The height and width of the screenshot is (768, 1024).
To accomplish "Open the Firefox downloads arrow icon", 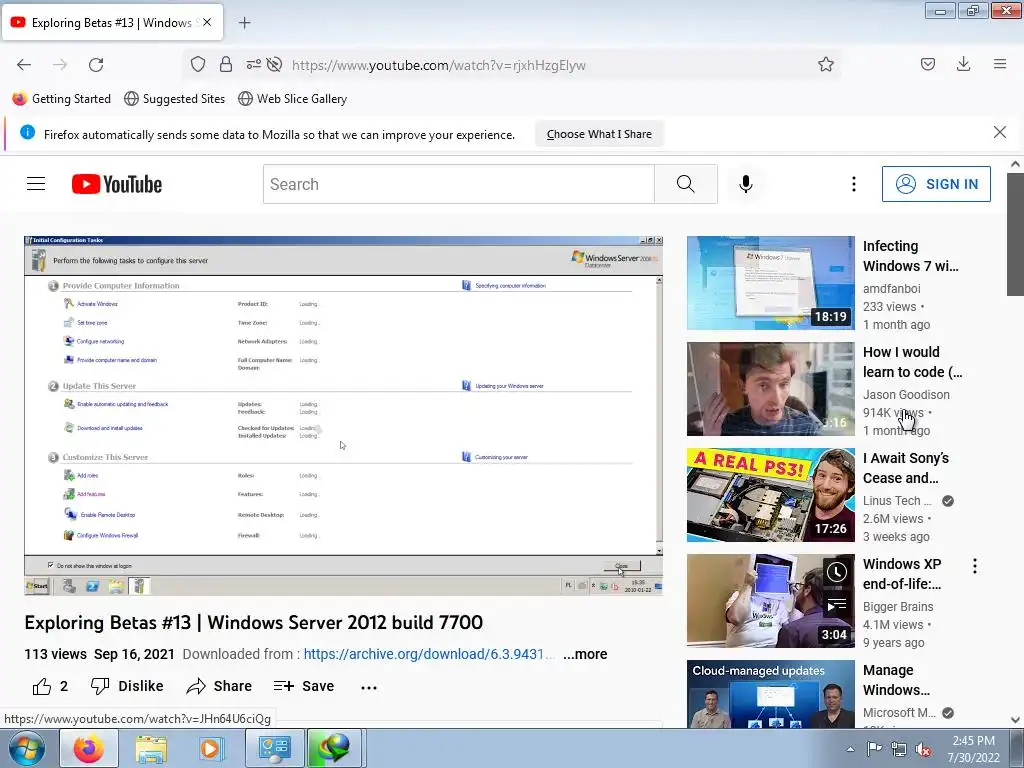I will tap(963, 64).
